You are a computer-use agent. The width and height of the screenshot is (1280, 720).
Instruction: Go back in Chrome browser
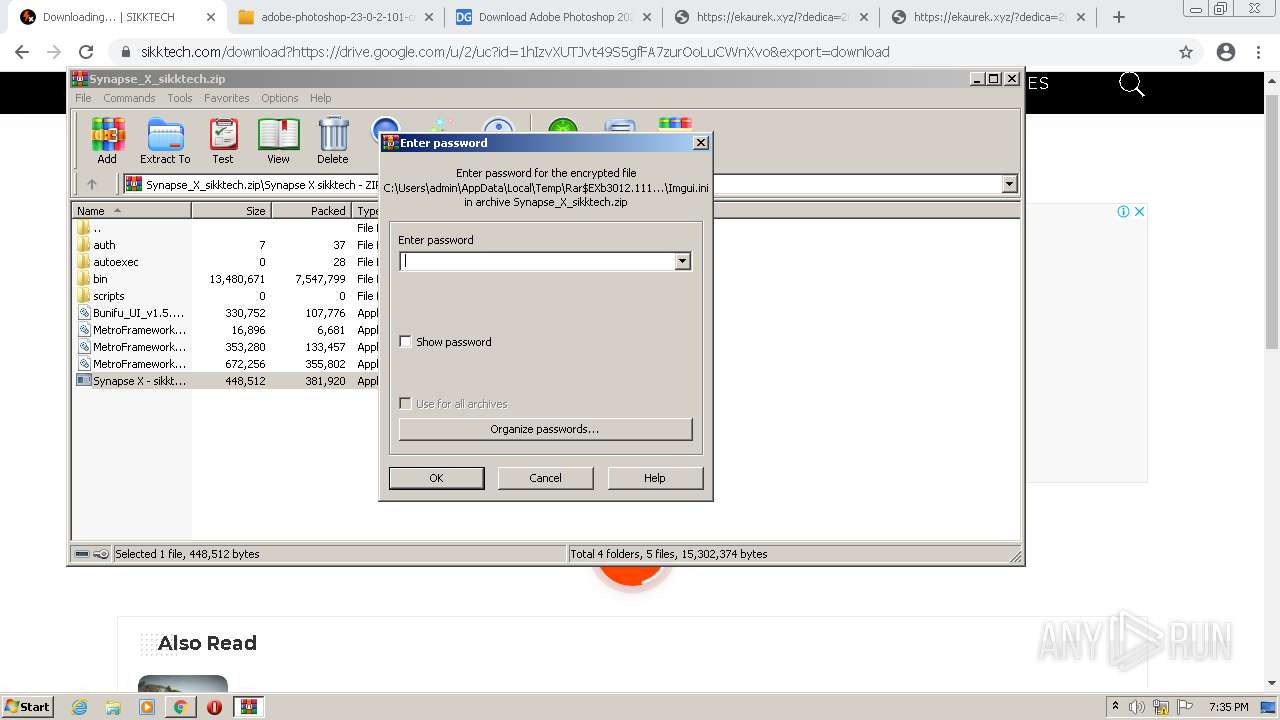[x=22, y=52]
